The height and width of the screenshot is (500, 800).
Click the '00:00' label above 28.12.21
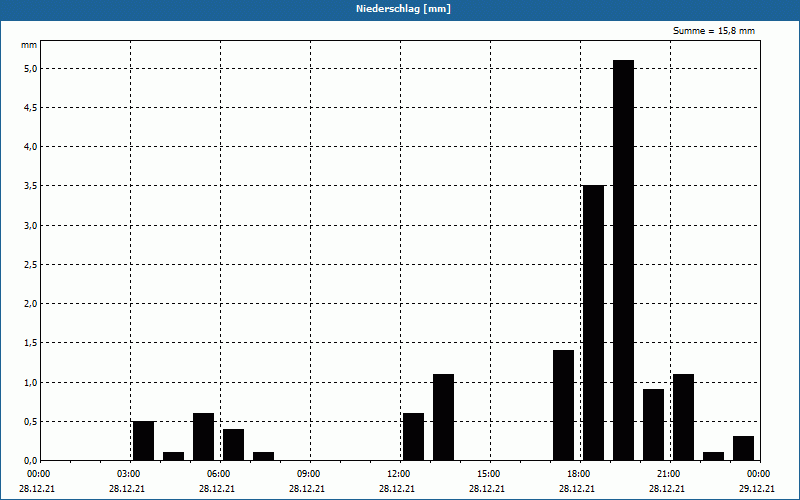pyautogui.click(x=39, y=474)
